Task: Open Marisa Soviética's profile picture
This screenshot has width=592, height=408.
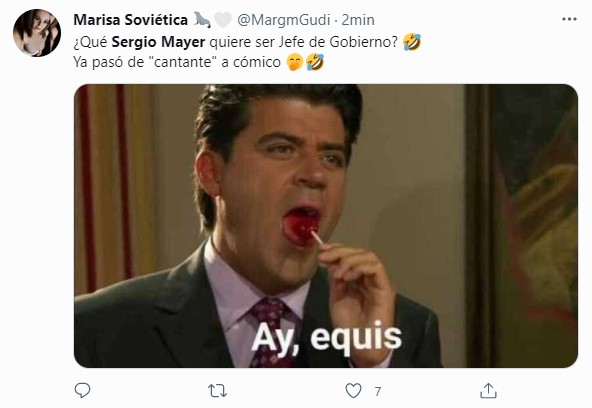Action: 37,33
